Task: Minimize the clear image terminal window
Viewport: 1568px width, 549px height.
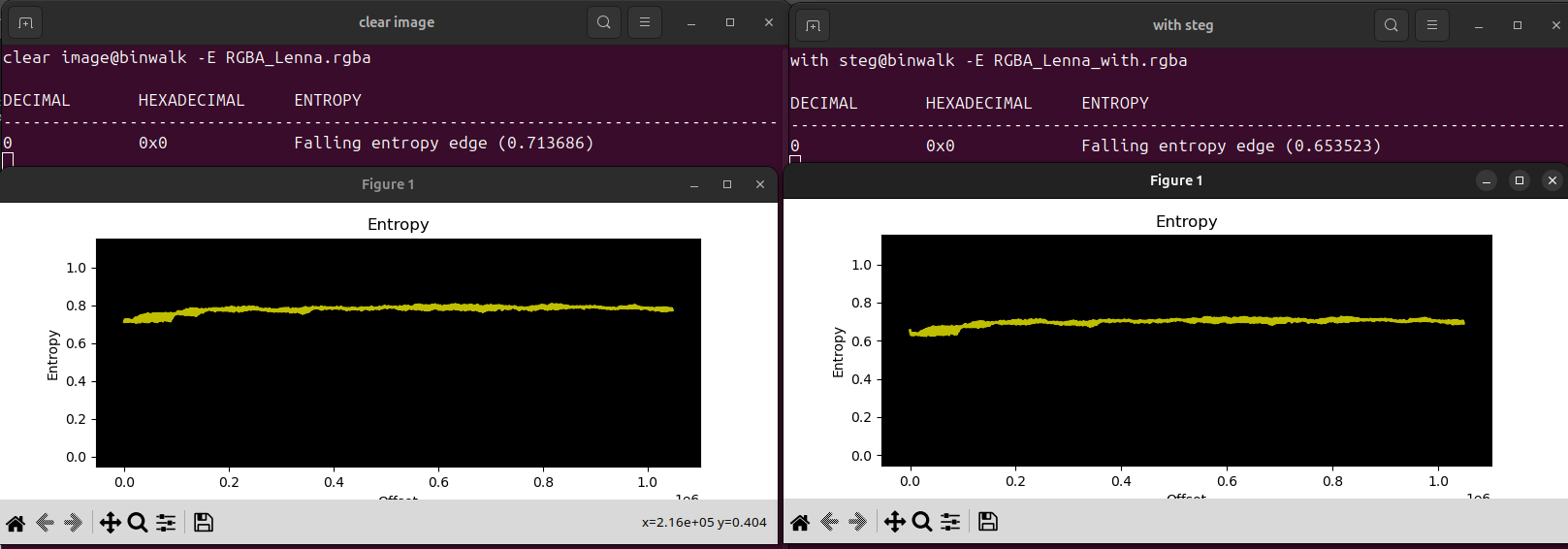Action: pos(691,22)
